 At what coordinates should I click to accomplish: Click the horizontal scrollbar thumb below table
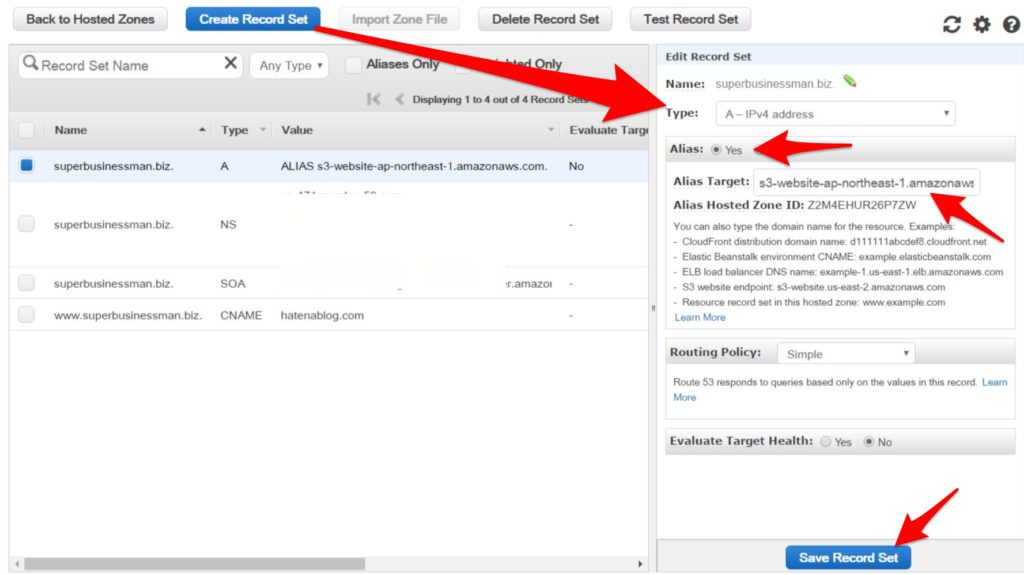click(195, 563)
